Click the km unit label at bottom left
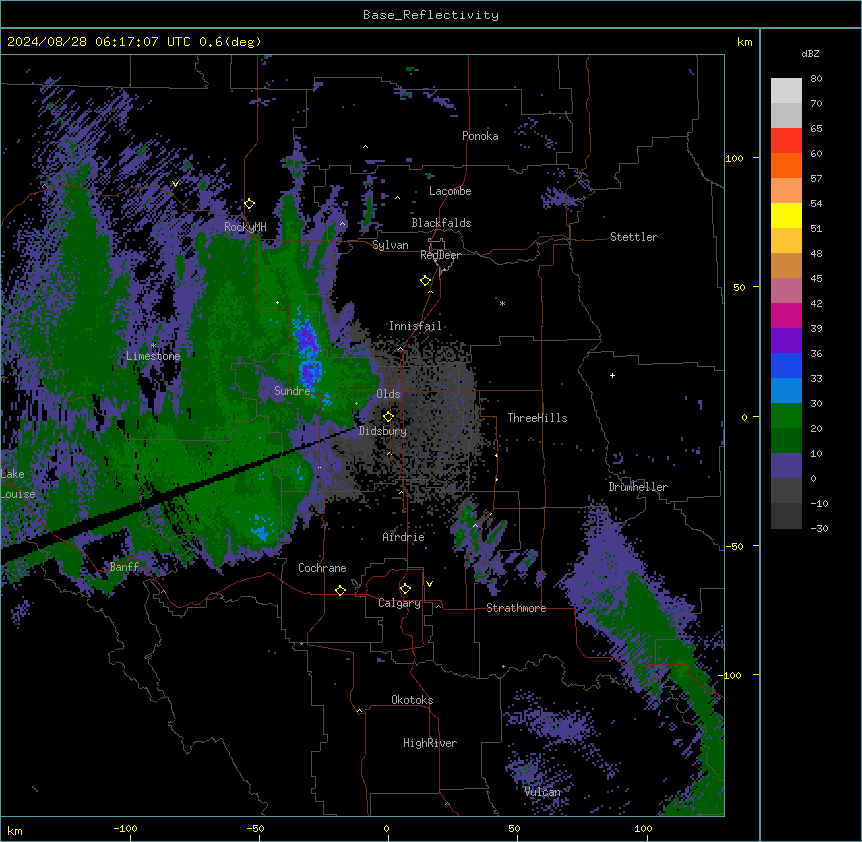This screenshot has height=842, width=862. pyautogui.click(x=15, y=830)
